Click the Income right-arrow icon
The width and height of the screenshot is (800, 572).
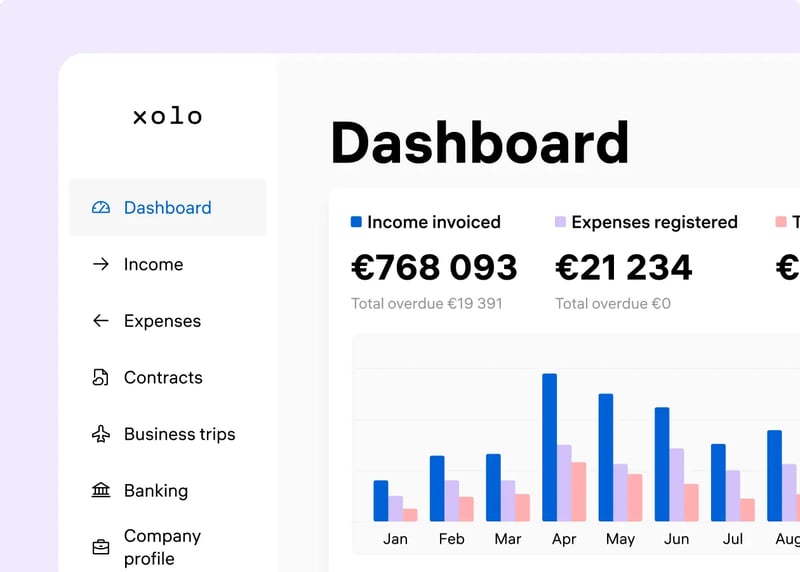coord(100,265)
